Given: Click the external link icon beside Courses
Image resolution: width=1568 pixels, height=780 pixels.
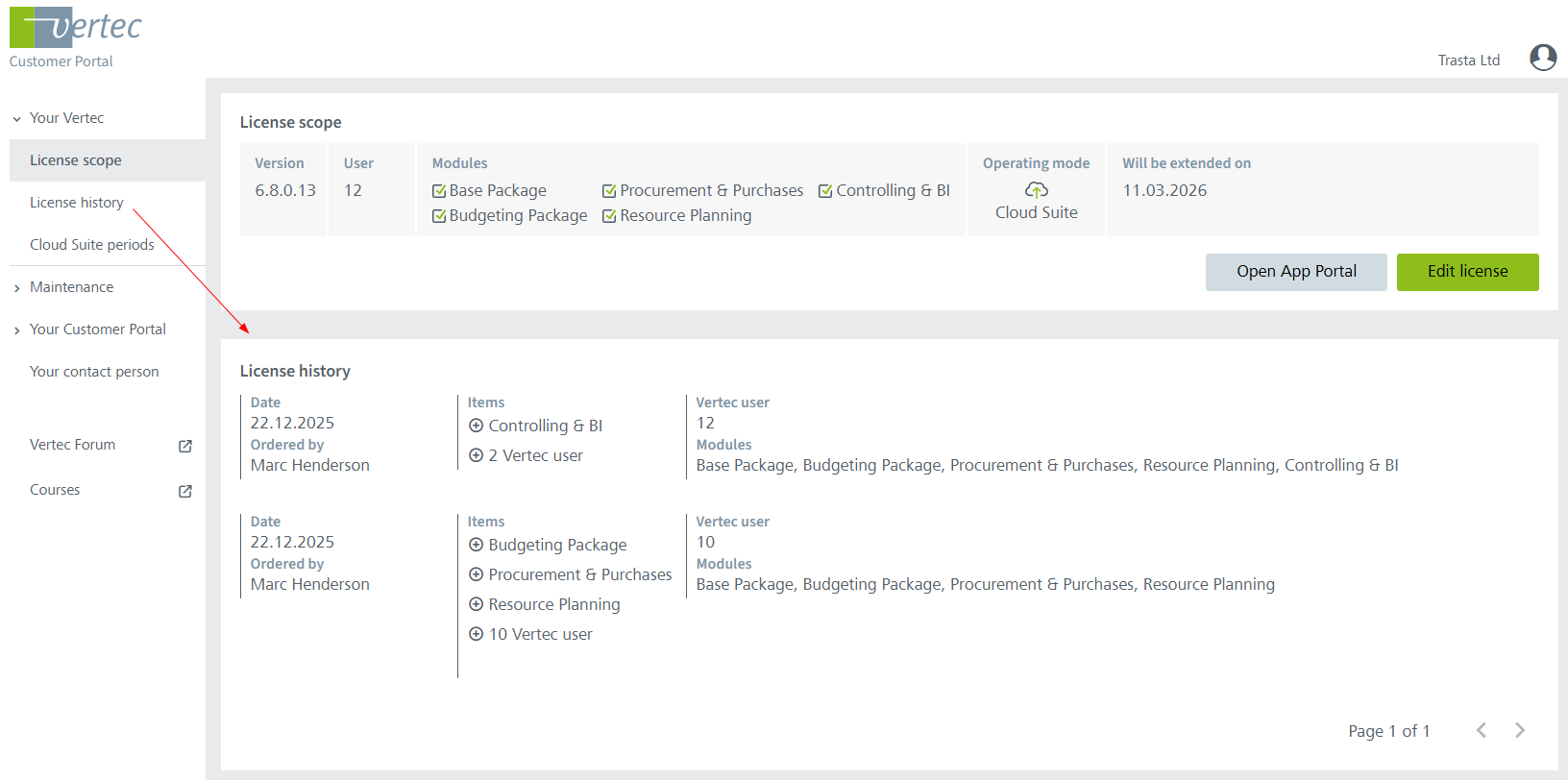Looking at the screenshot, I should (185, 491).
